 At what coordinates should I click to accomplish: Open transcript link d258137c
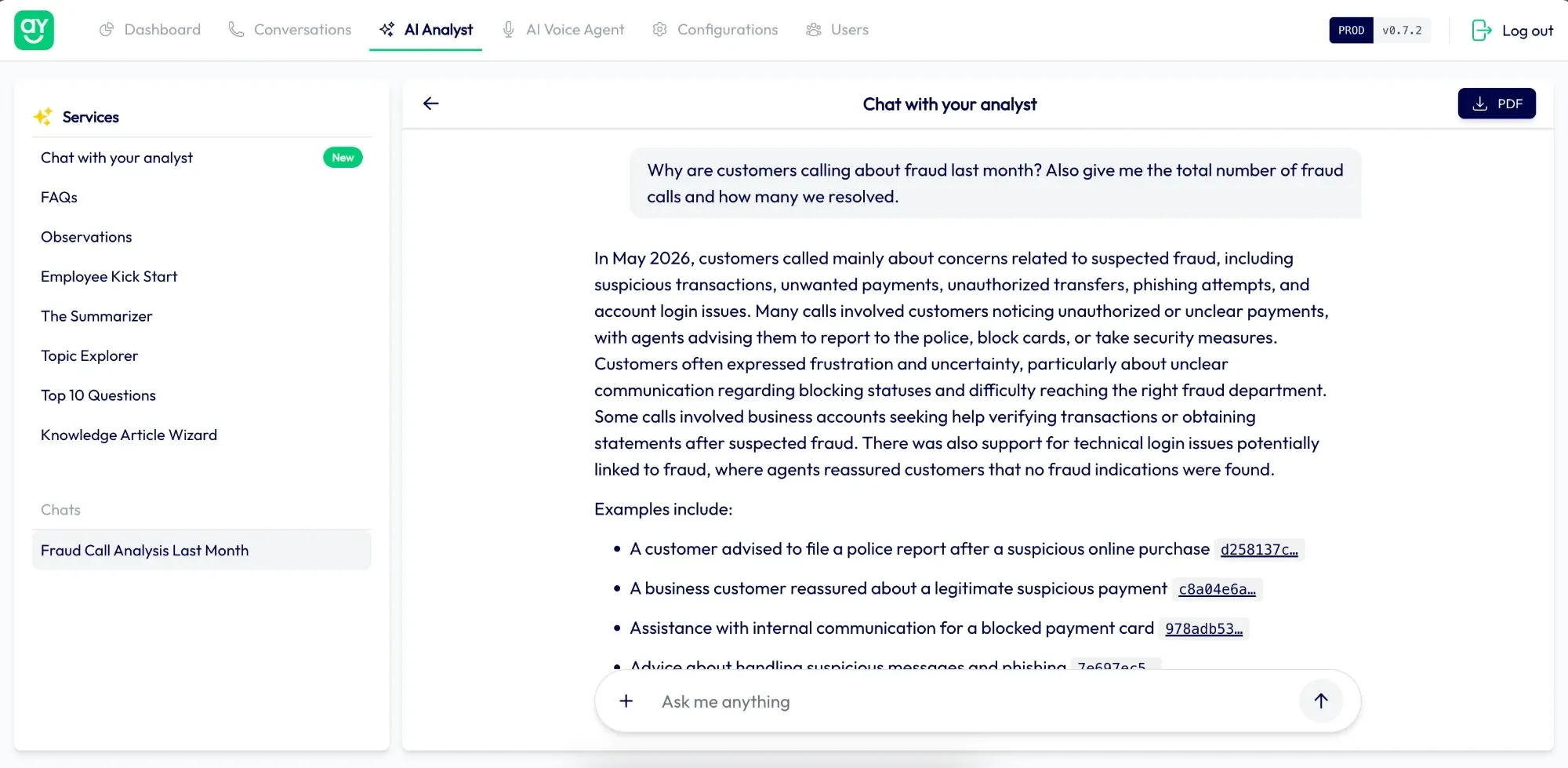tap(1258, 550)
